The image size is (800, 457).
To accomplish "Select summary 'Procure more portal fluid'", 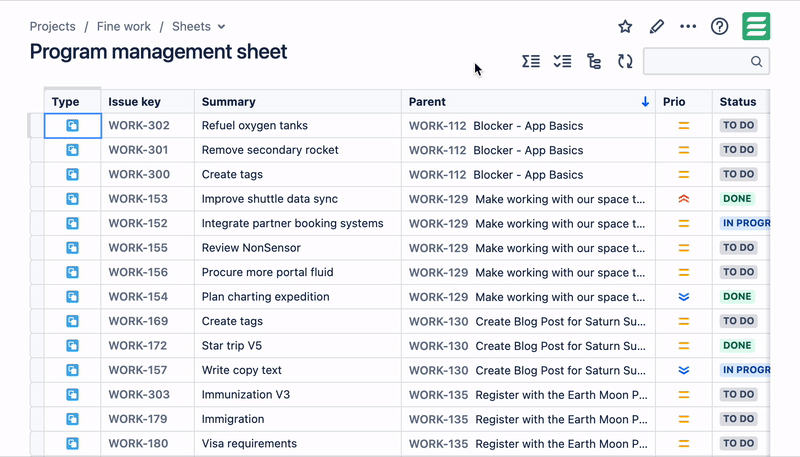I will pos(267,272).
